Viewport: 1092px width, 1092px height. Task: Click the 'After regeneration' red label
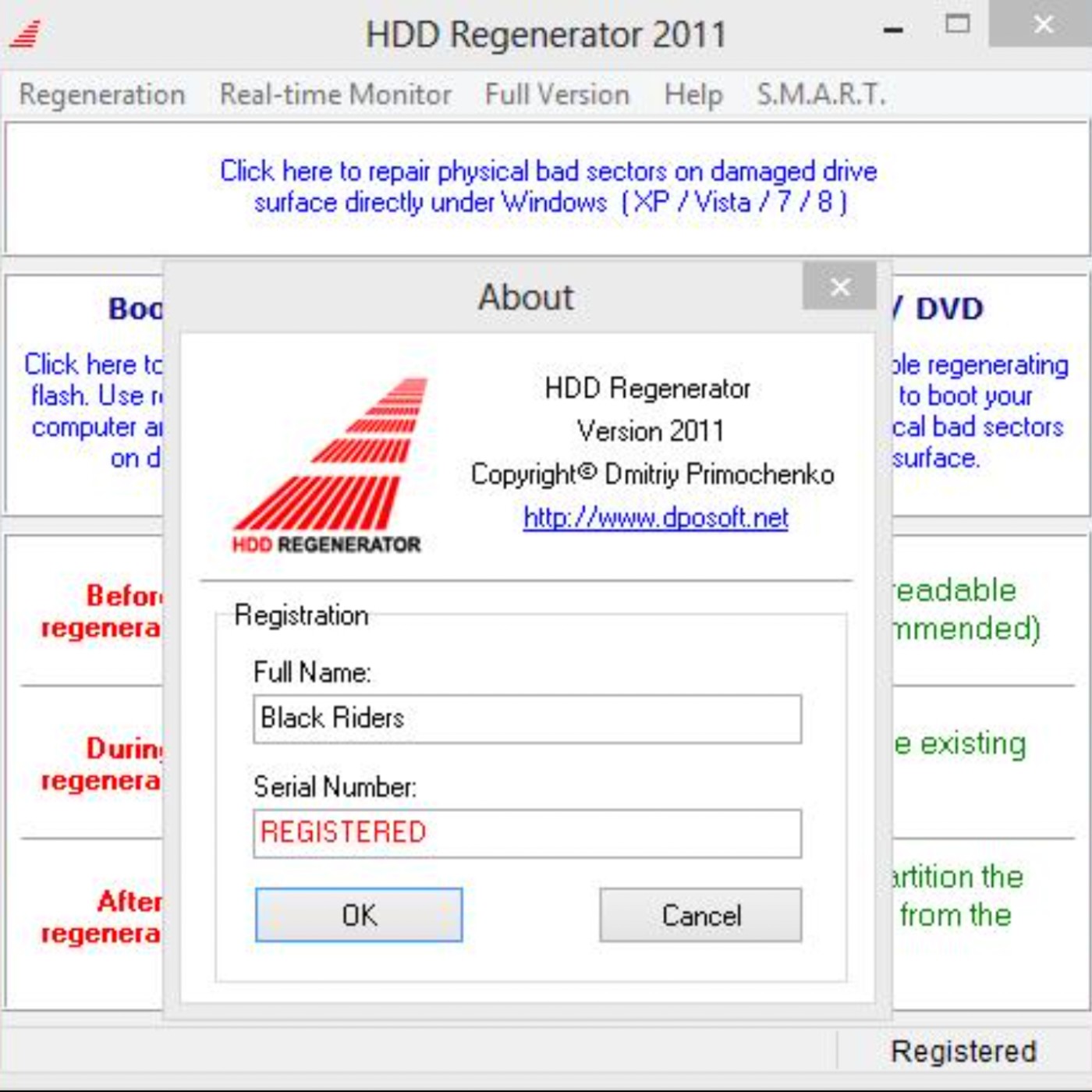tap(101, 917)
